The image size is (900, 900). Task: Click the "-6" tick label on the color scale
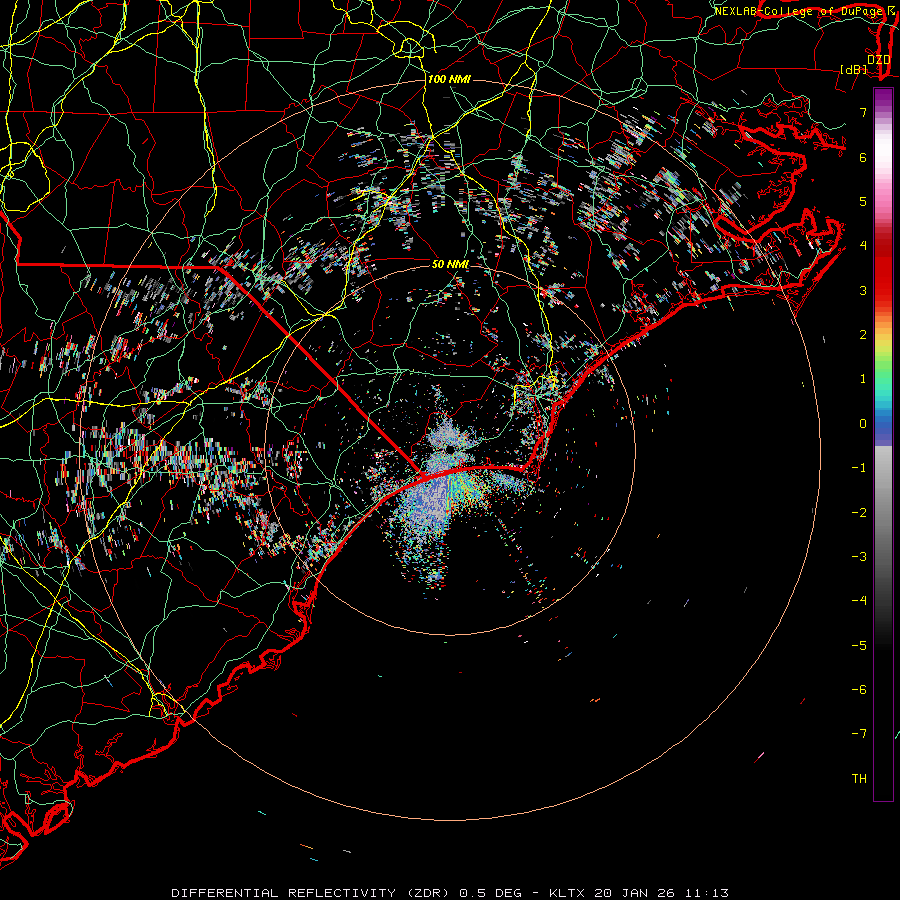tap(859, 690)
